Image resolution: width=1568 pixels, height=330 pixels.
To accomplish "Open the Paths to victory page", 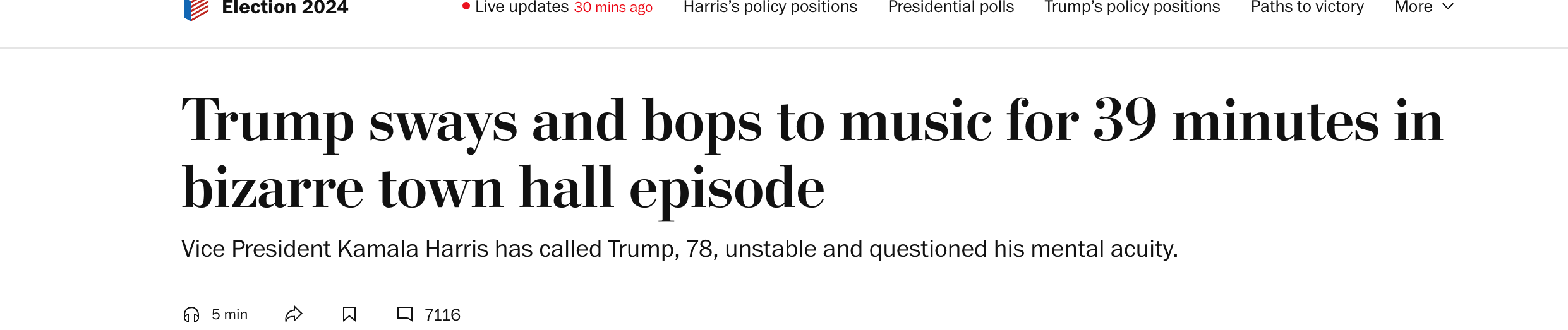I will [1307, 7].
